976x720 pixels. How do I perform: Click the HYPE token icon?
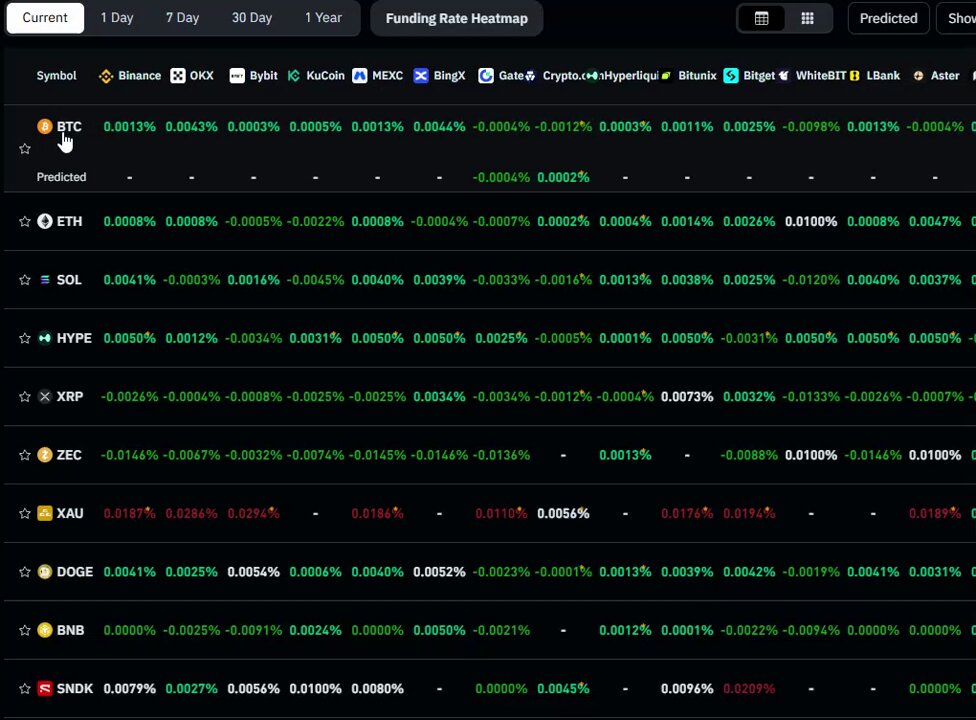[x=45, y=338]
